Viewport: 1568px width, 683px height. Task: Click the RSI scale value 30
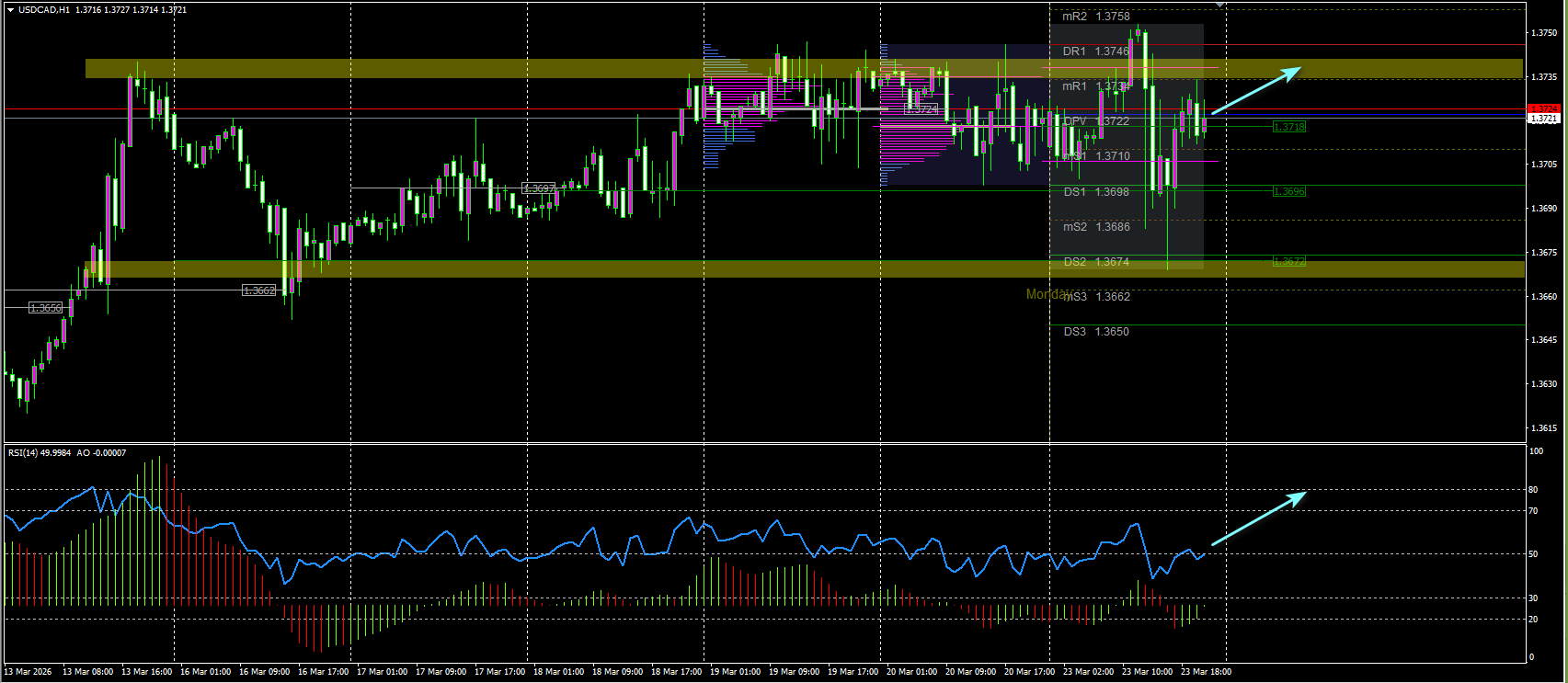point(1533,598)
